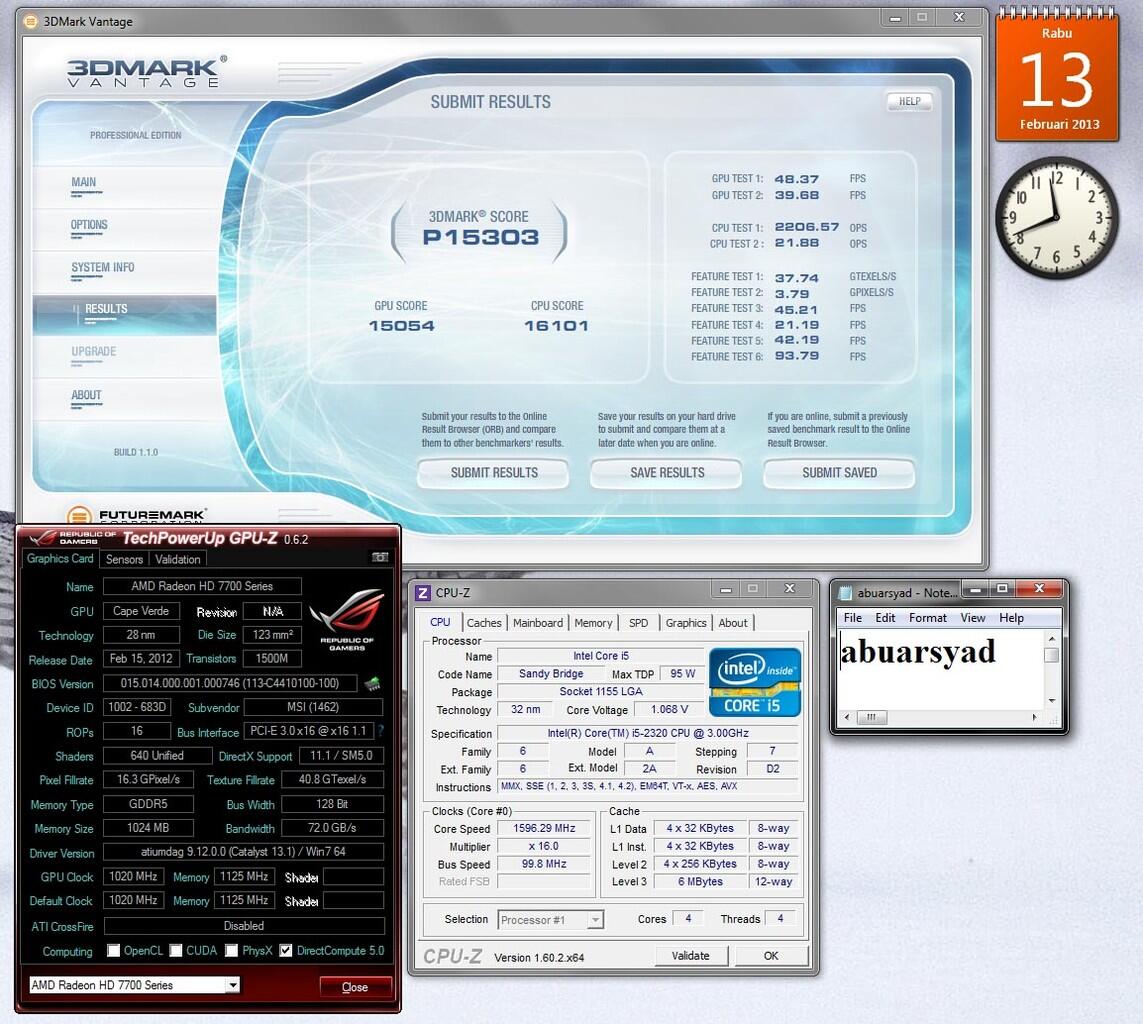Click the BIOS save chip icon in GPU-Z
This screenshot has width=1143, height=1024.
click(x=372, y=684)
